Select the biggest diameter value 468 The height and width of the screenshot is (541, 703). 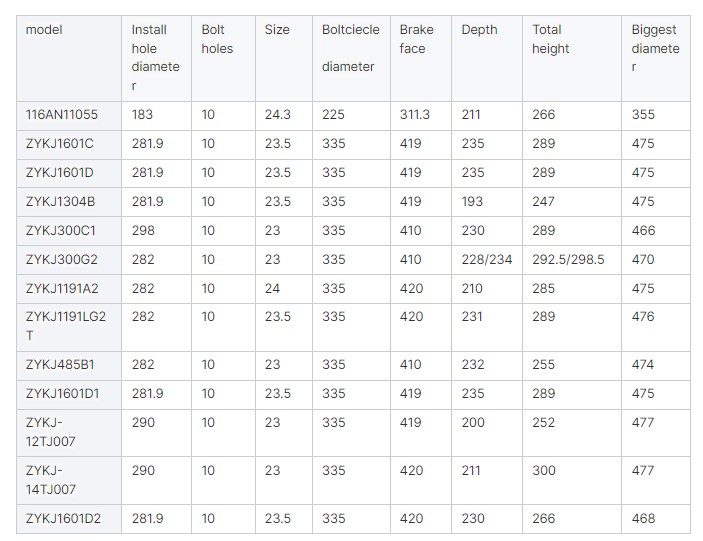pyautogui.click(x=643, y=518)
